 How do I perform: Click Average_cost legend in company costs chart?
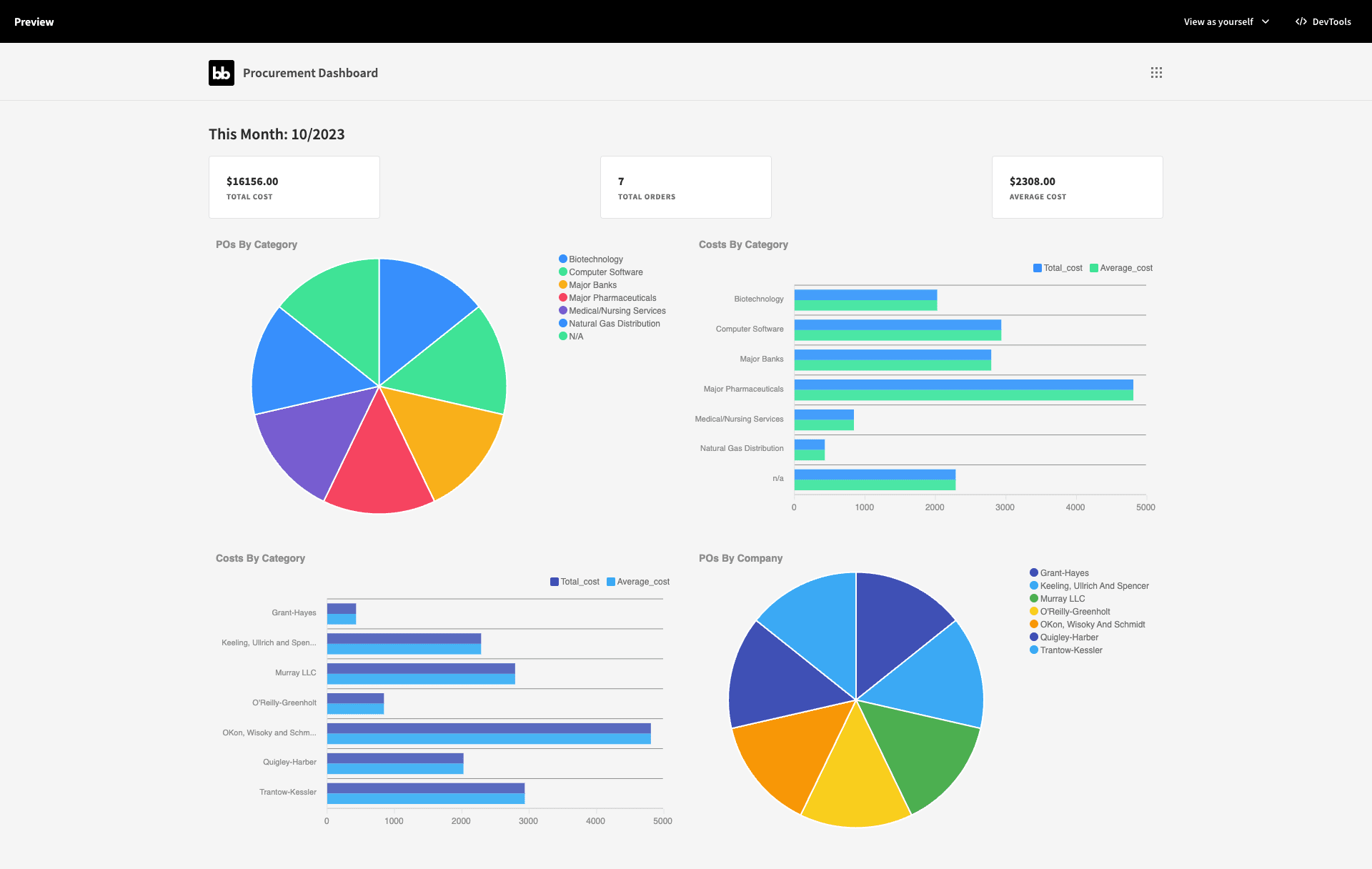638,582
